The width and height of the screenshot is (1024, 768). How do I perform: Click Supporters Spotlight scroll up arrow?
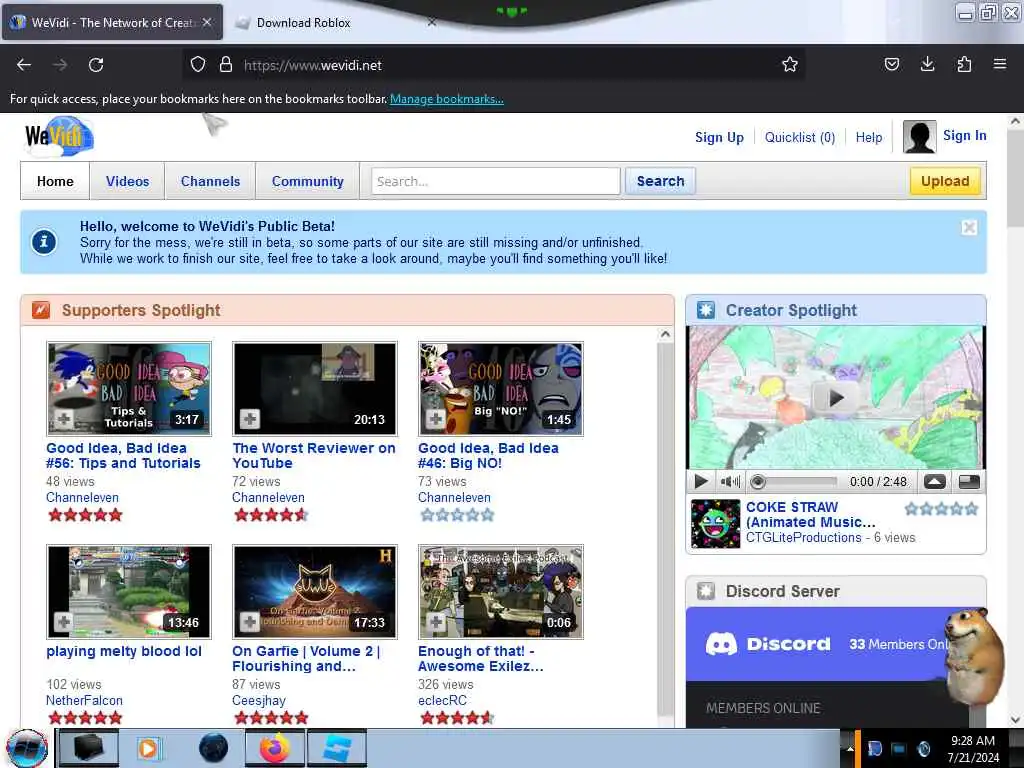click(x=665, y=334)
